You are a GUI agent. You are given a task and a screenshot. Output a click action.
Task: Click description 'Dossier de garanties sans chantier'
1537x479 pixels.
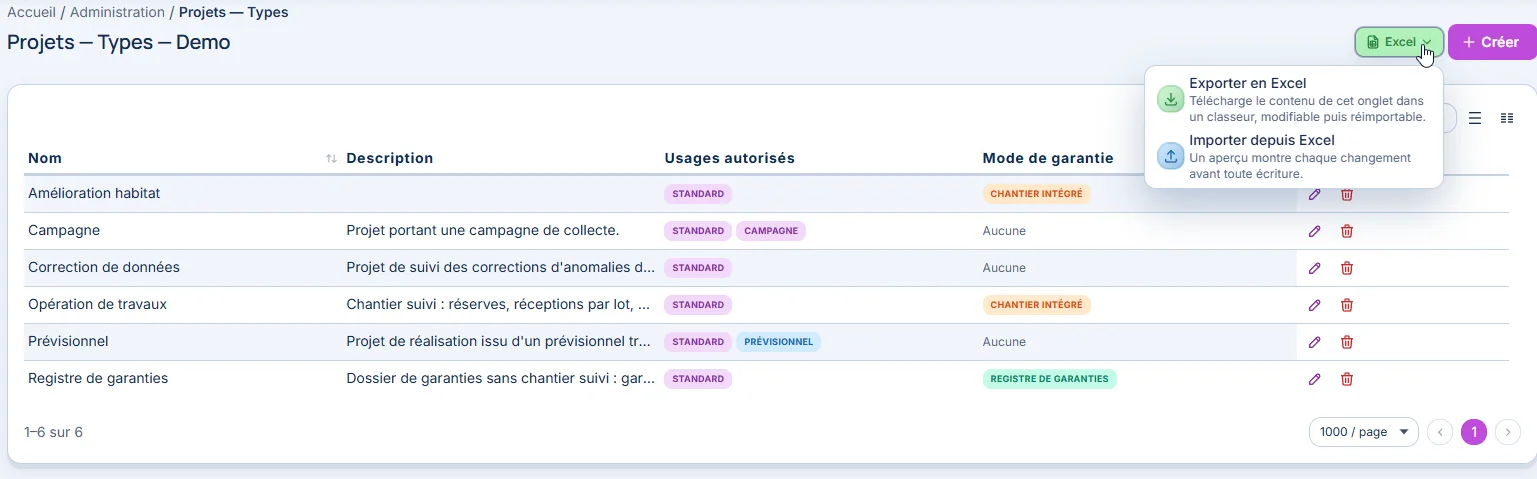coord(501,378)
